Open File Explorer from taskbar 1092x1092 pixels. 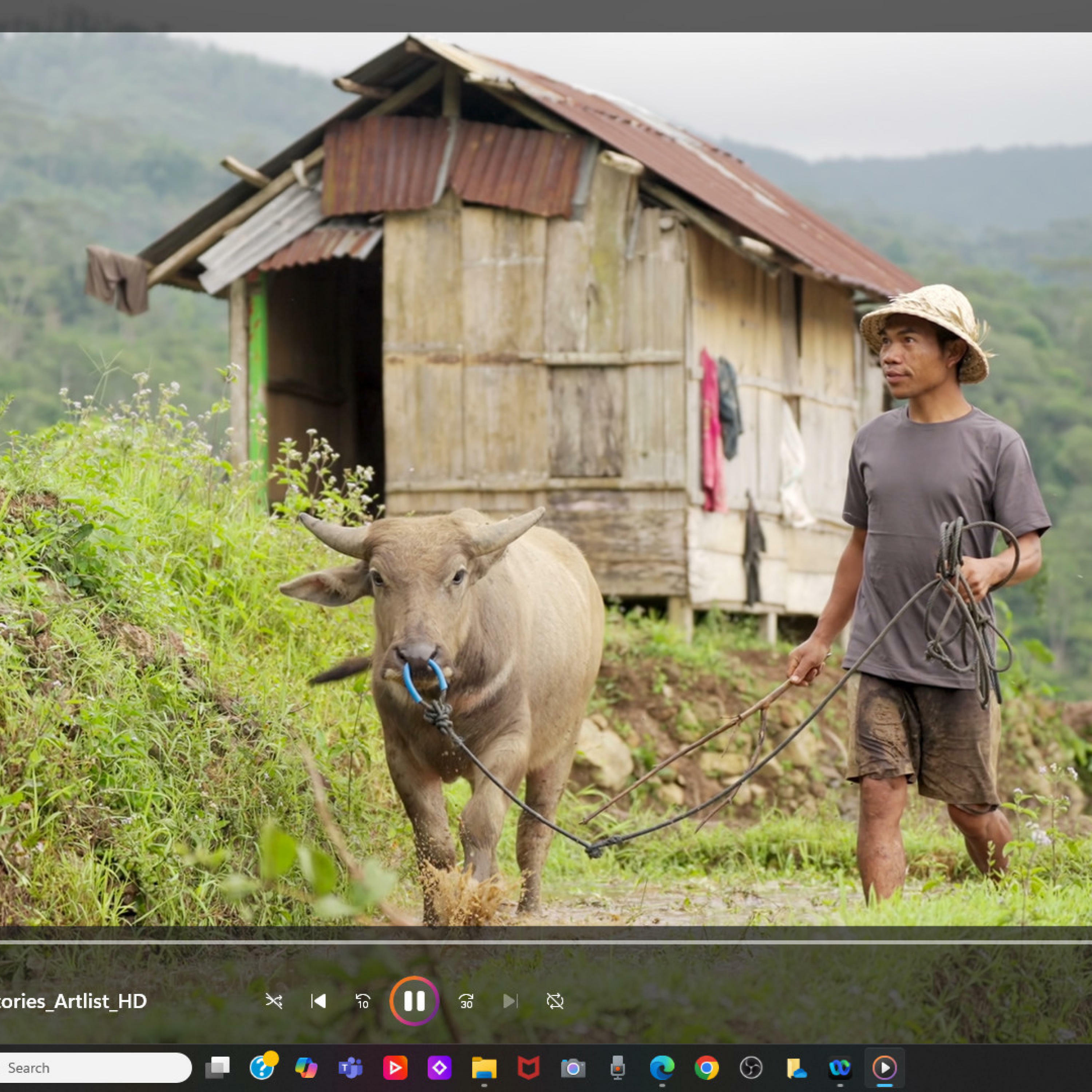[484, 1068]
